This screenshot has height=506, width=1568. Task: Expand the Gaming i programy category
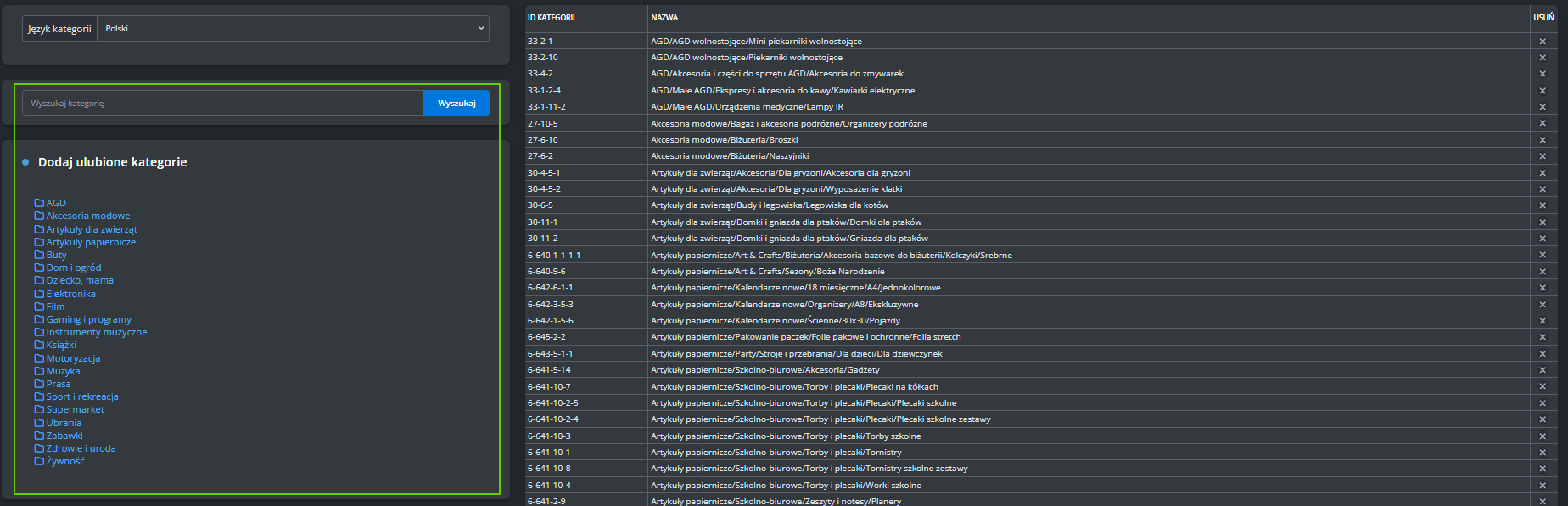click(89, 319)
